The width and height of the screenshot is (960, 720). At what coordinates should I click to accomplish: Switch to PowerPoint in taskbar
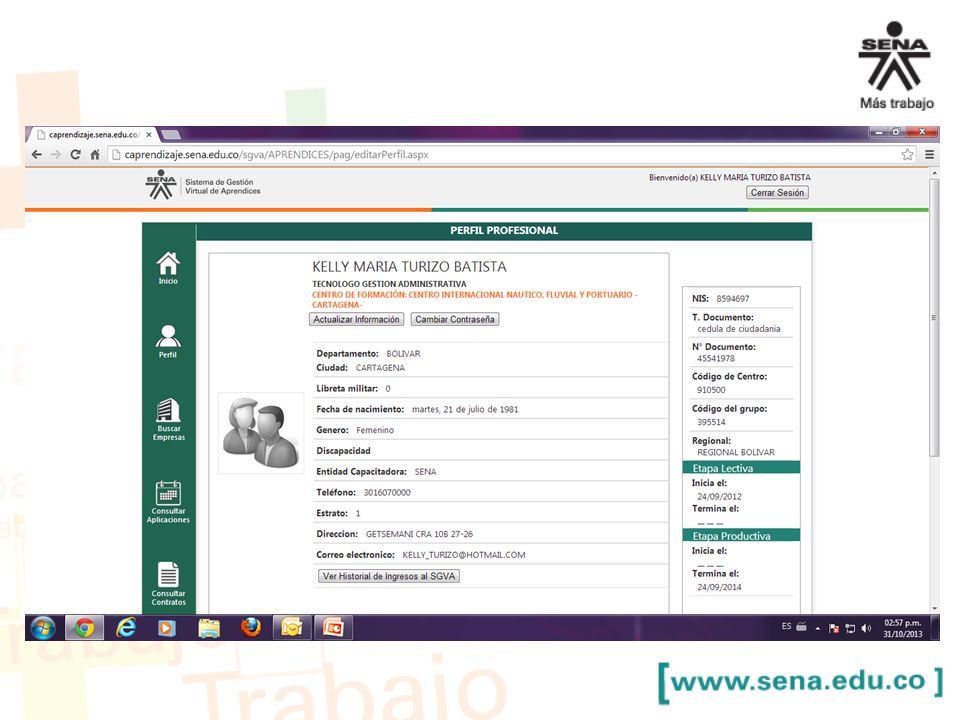click(333, 628)
